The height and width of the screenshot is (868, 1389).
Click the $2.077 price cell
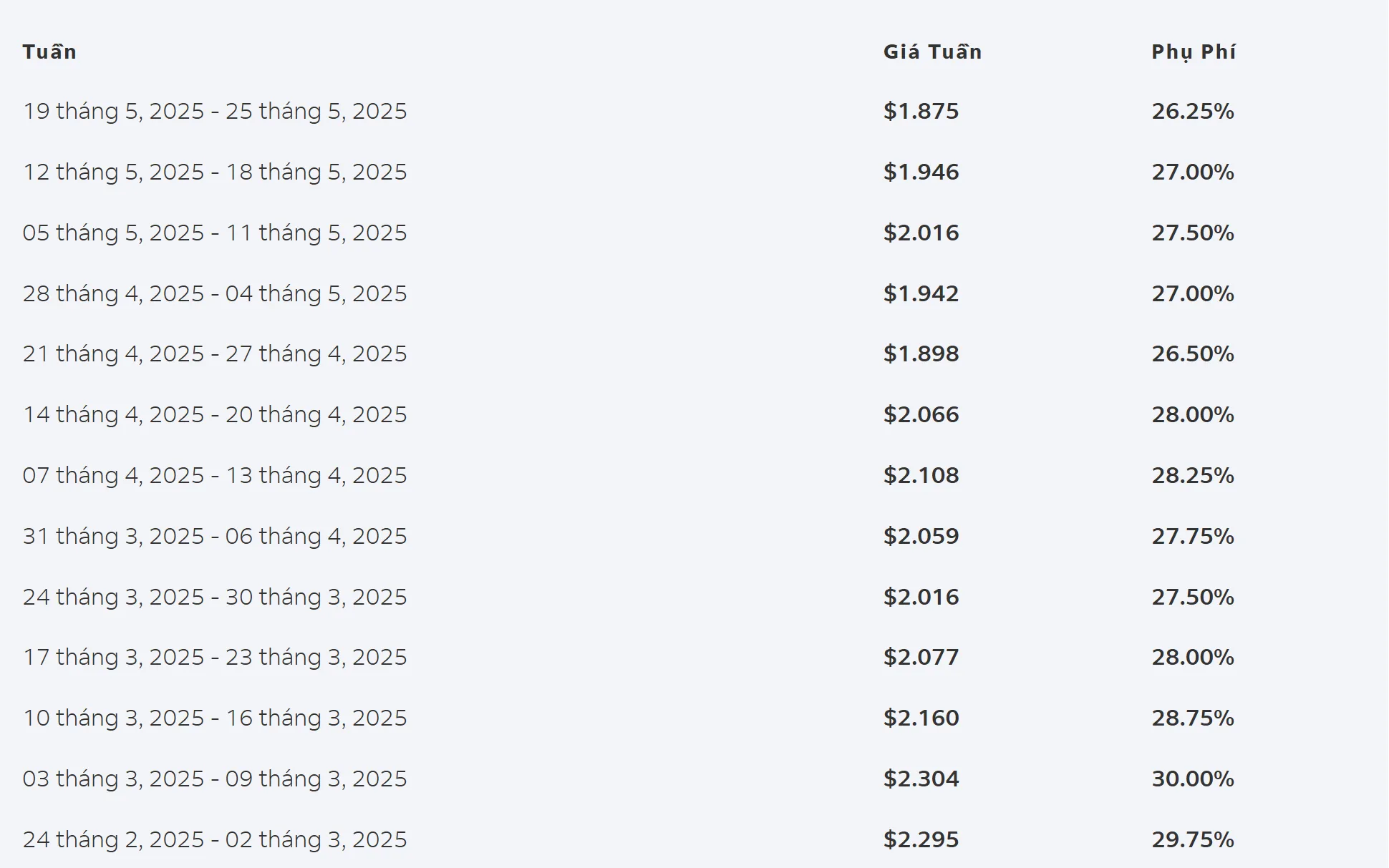point(921,657)
